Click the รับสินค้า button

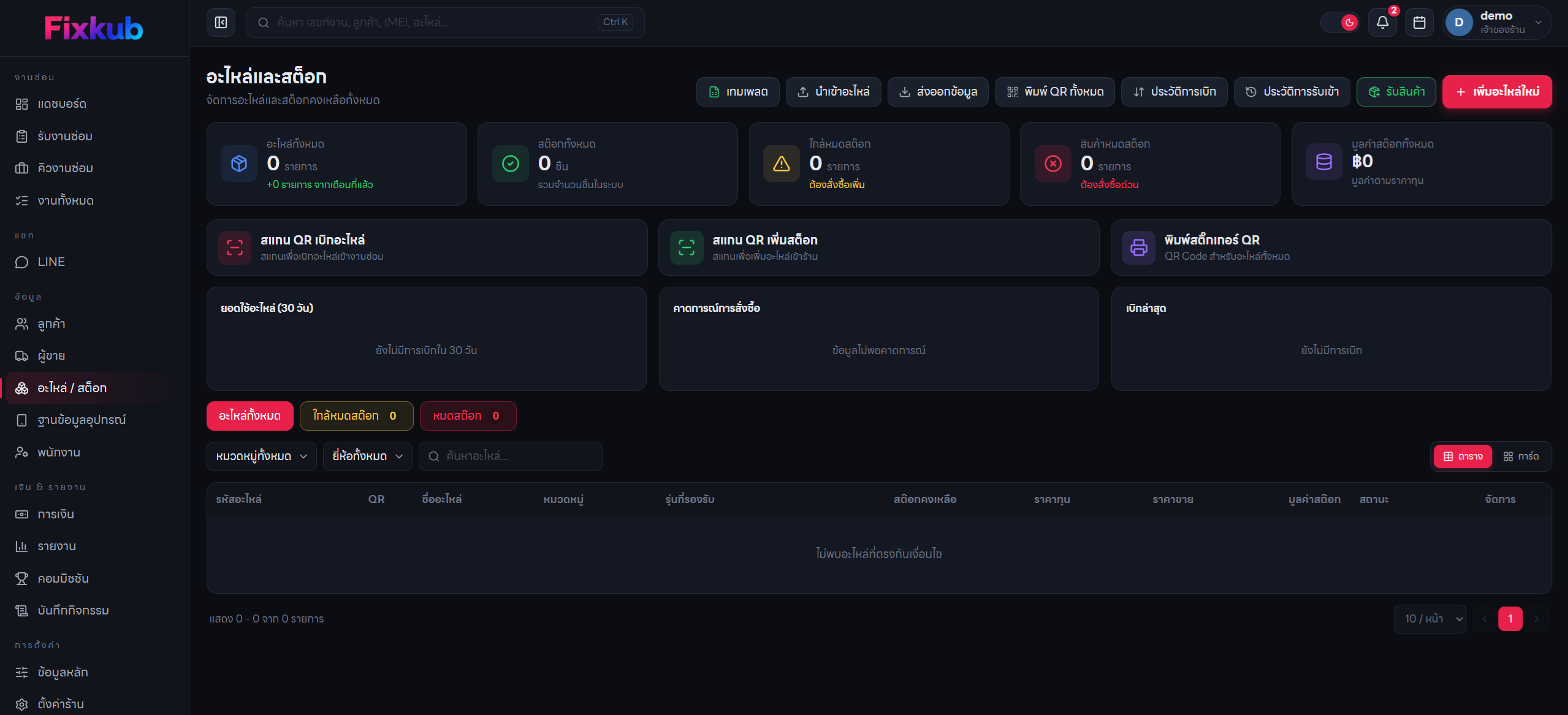tap(1396, 92)
